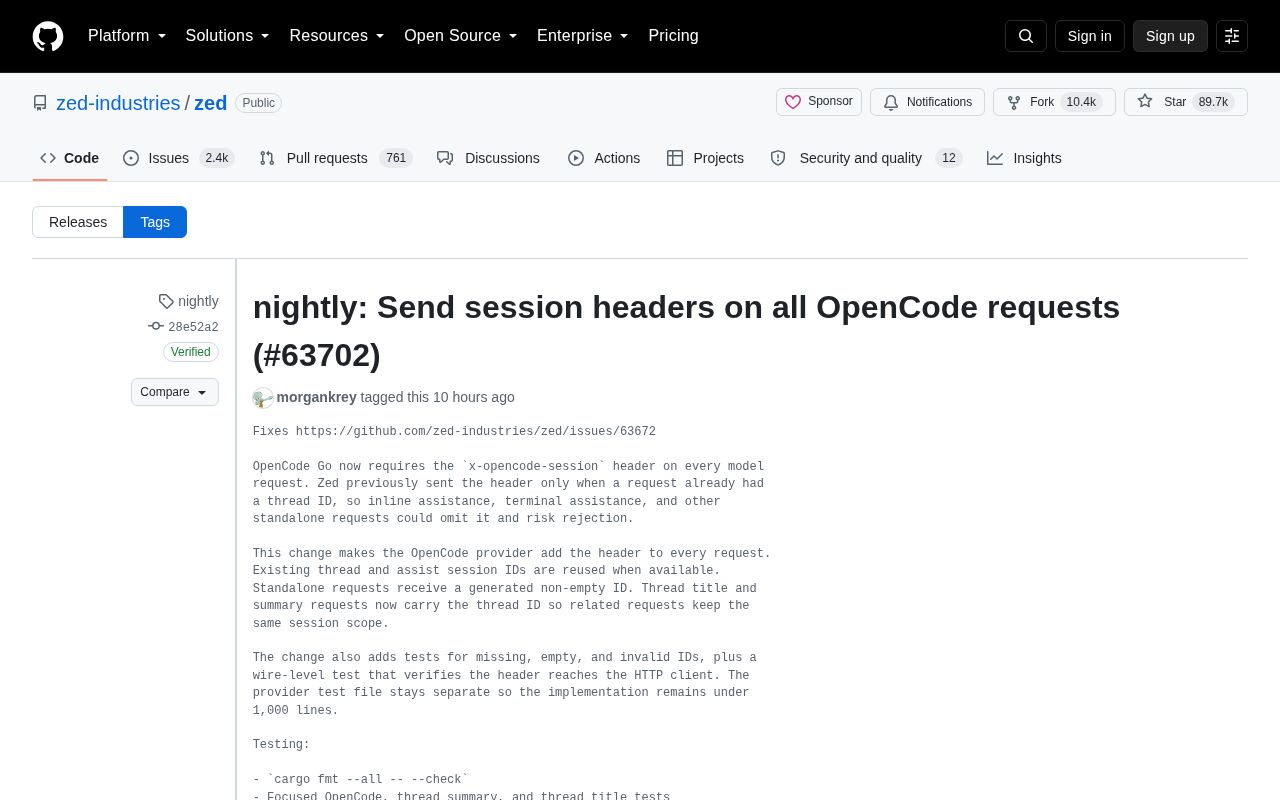The width and height of the screenshot is (1280, 800).
Task: Select the Tags view button
Action: coord(155,222)
